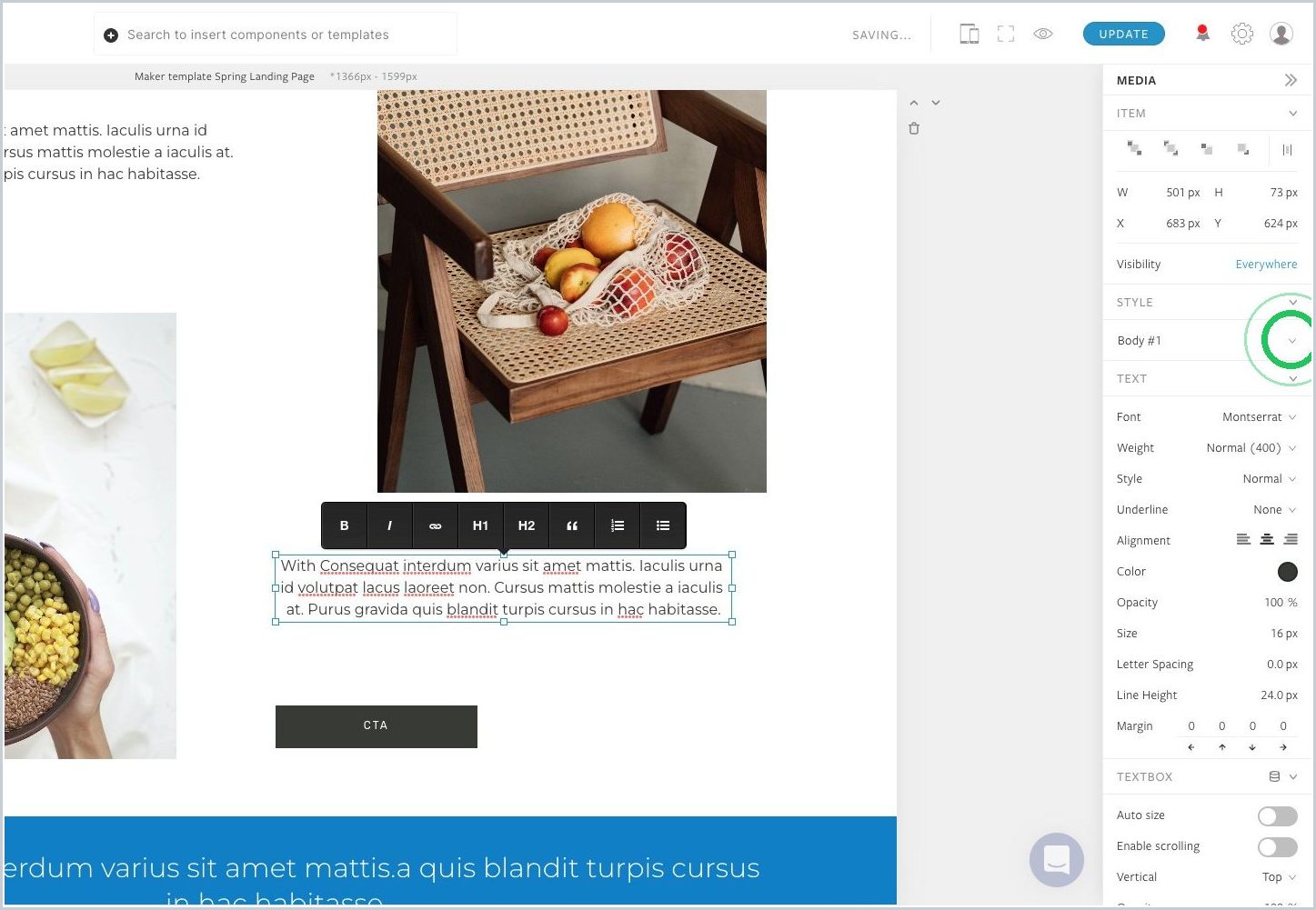Open the Everywhere visibility link
Image resolution: width=1316 pixels, height=910 pixels.
coord(1266,265)
